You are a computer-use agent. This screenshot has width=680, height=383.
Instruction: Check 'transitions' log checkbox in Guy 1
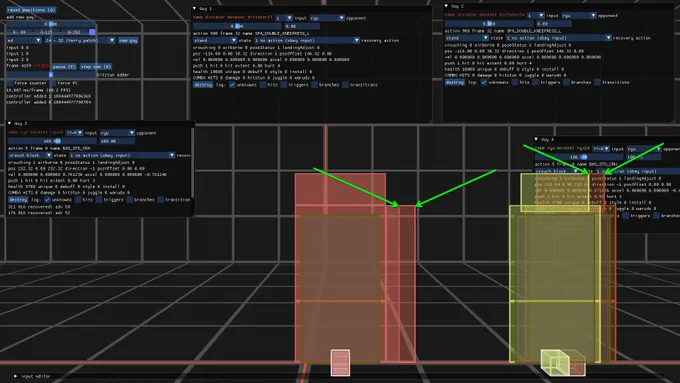pyautogui.click(x=346, y=85)
